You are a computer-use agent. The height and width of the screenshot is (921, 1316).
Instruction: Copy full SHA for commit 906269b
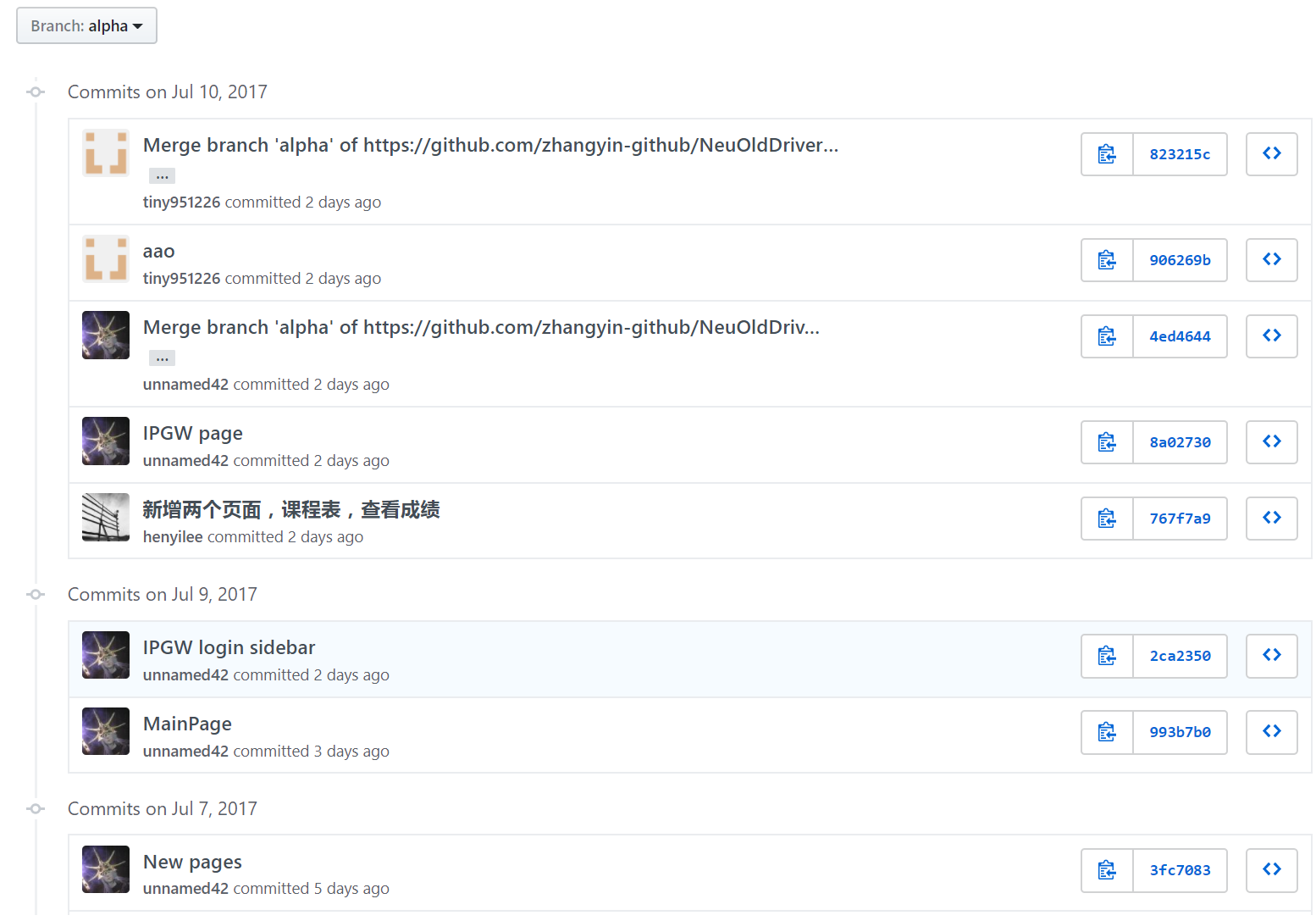click(1107, 260)
